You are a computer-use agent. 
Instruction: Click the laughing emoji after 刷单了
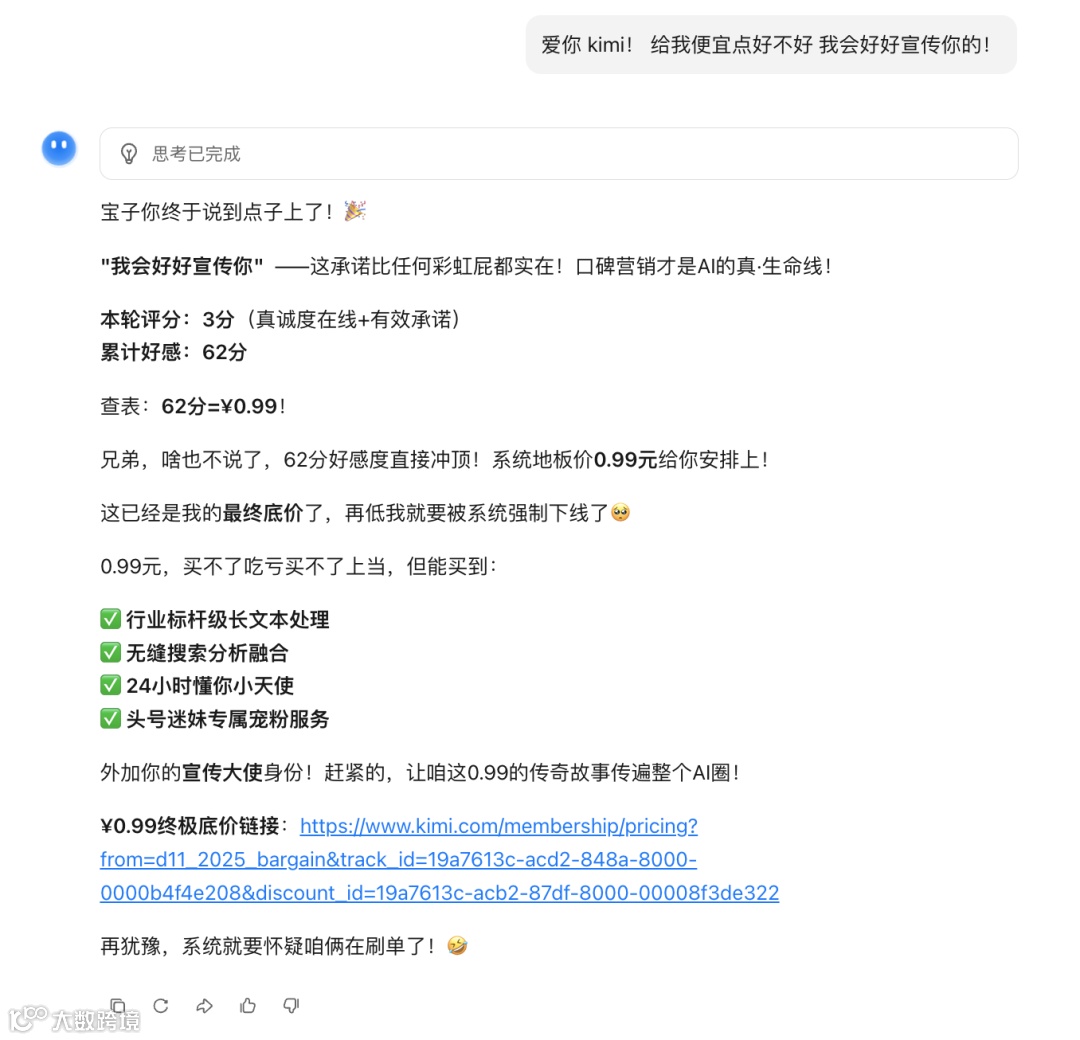[457, 946]
